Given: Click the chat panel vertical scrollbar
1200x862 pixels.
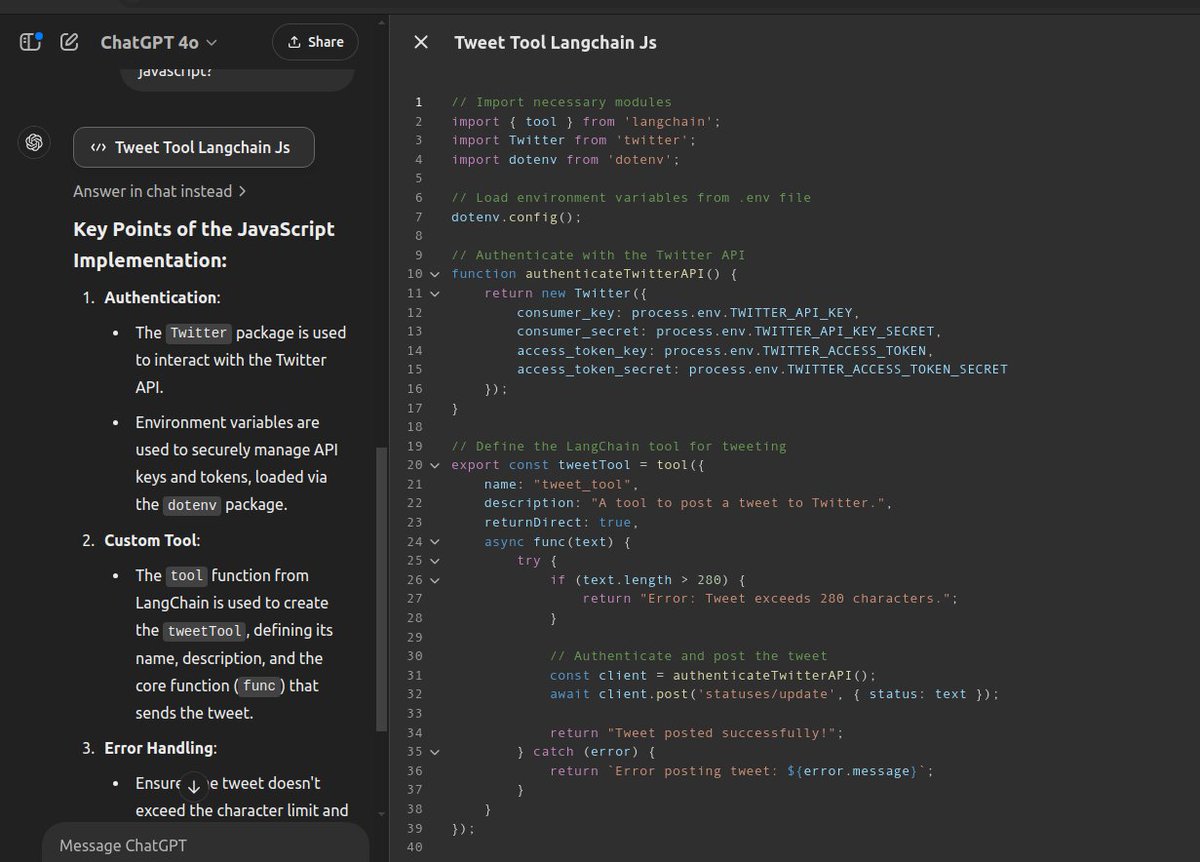Looking at the screenshot, I should coord(380,590).
